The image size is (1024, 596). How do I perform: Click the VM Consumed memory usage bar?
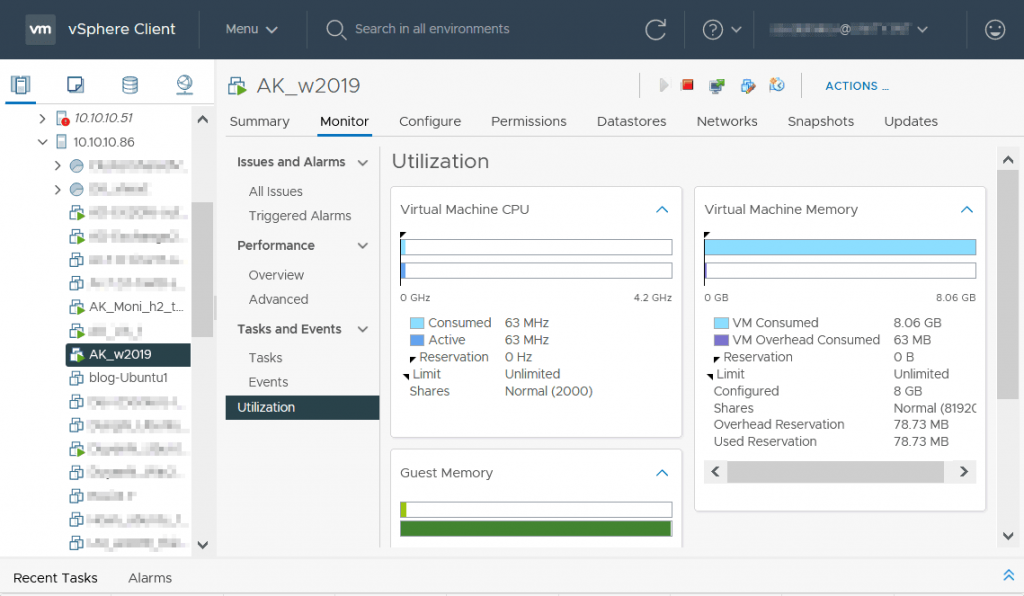(x=840, y=247)
